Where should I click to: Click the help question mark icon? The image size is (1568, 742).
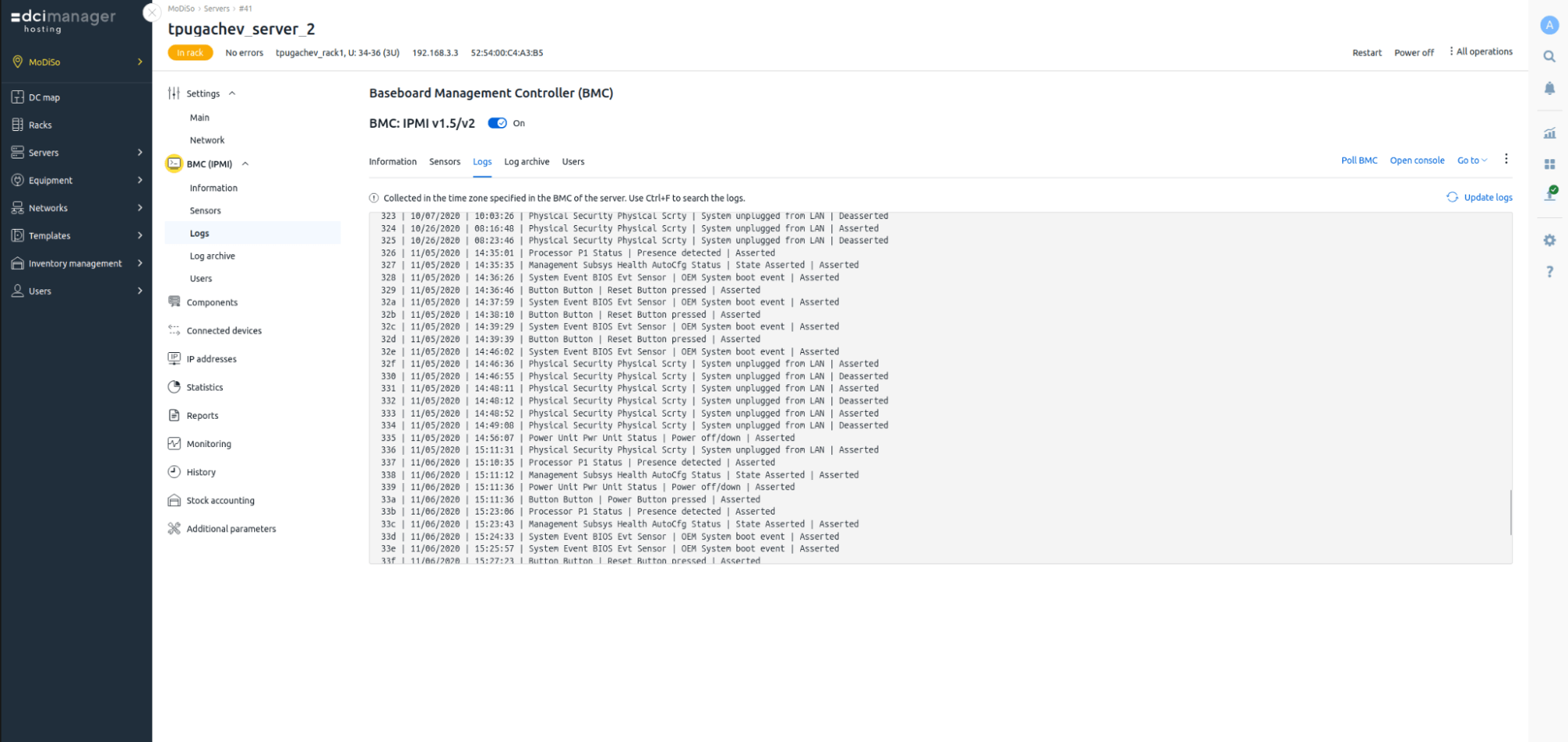[1549, 271]
